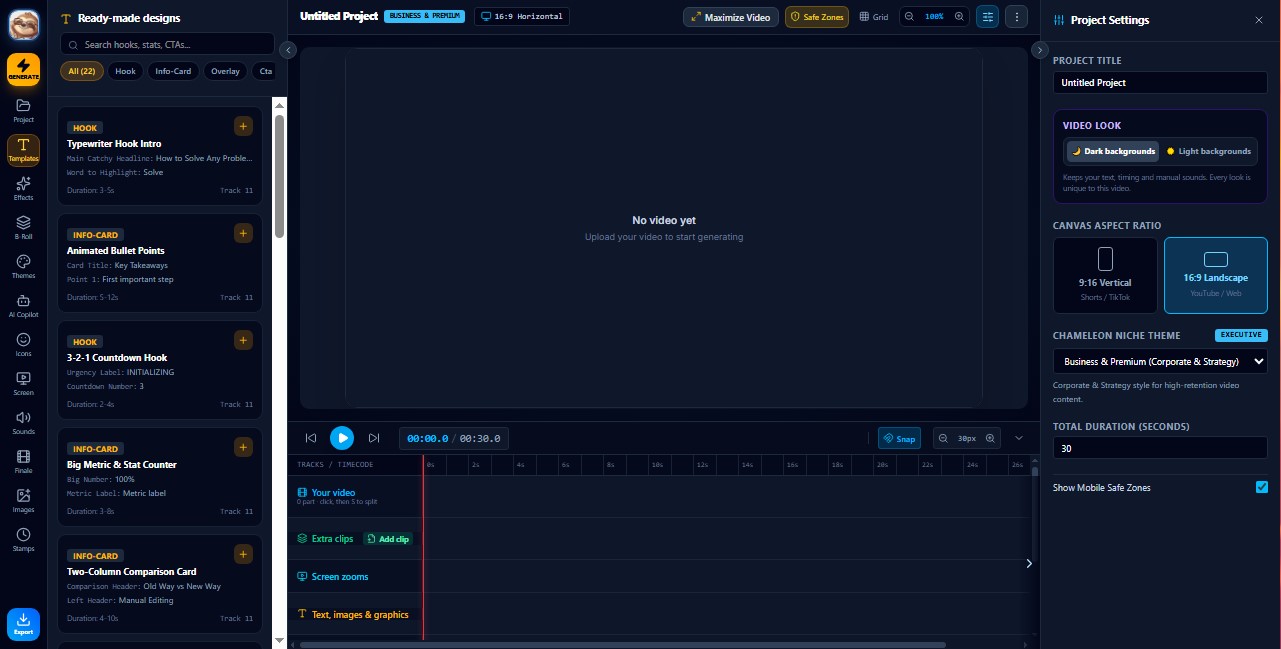Open the Sounds panel
The width and height of the screenshot is (1281, 649).
[x=23, y=422]
